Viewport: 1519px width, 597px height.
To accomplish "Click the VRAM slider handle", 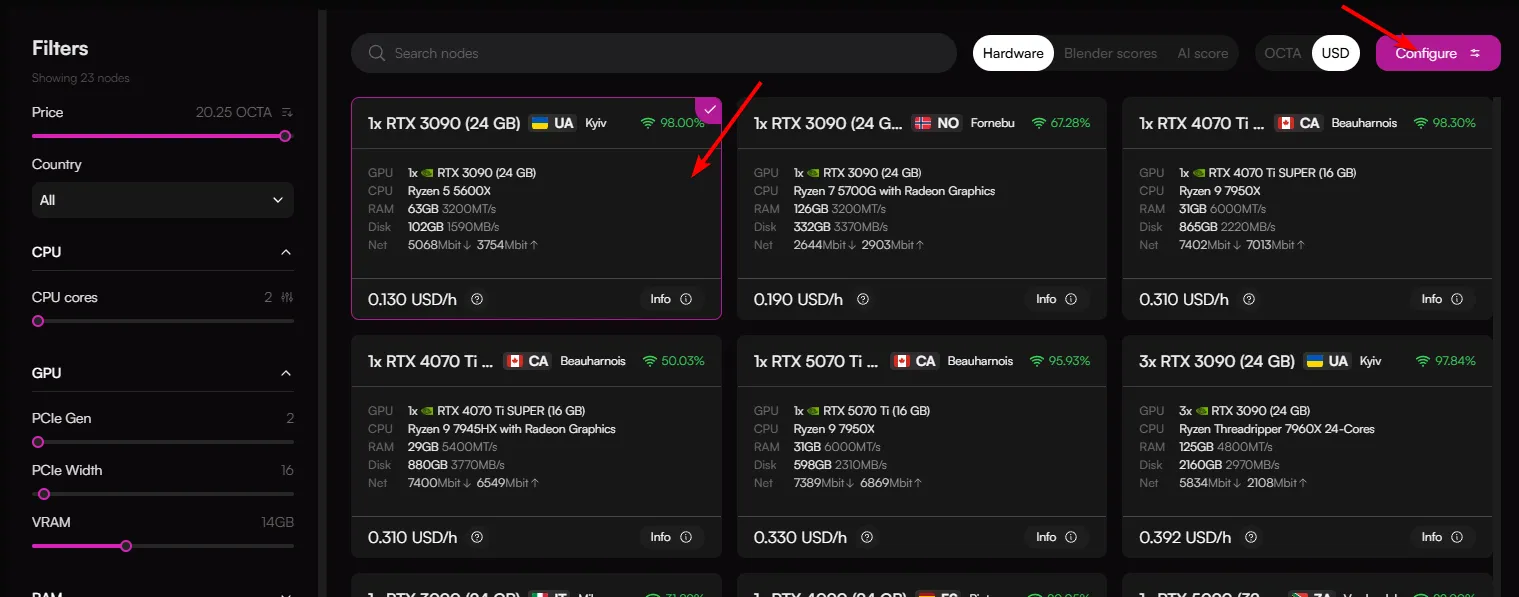I will pos(126,546).
